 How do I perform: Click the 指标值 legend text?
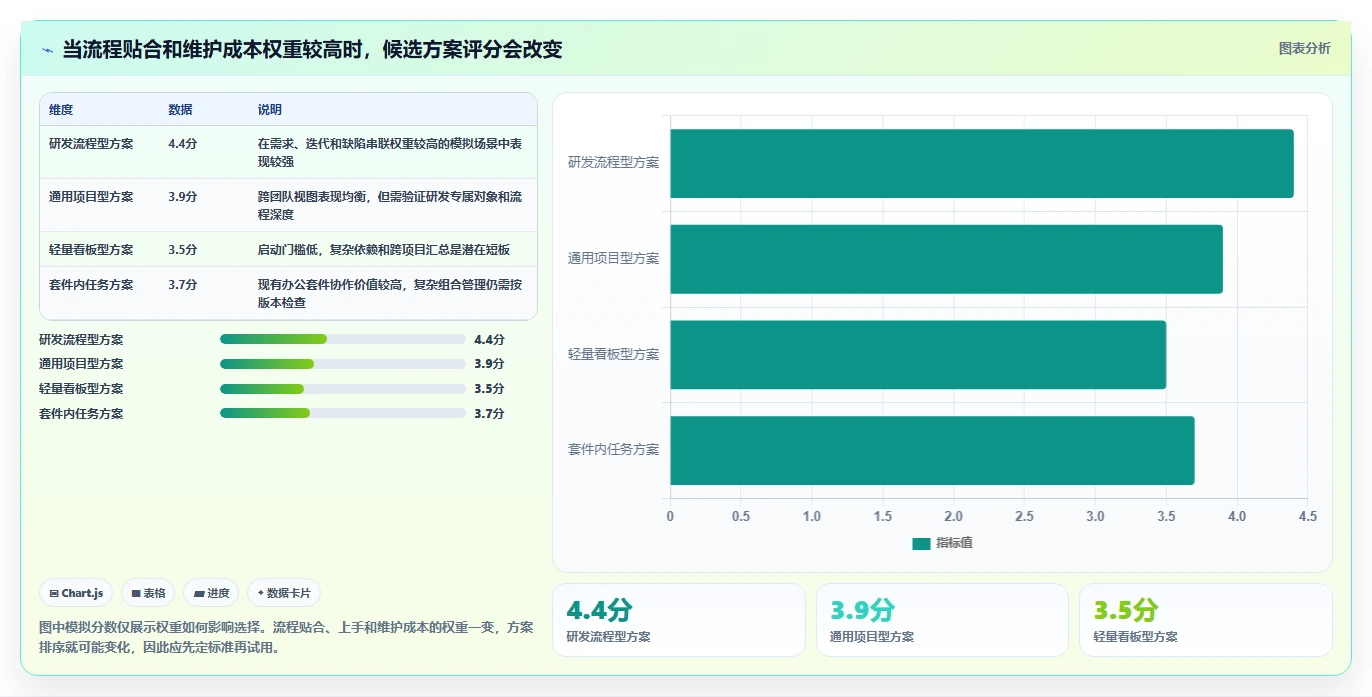click(955, 543)
